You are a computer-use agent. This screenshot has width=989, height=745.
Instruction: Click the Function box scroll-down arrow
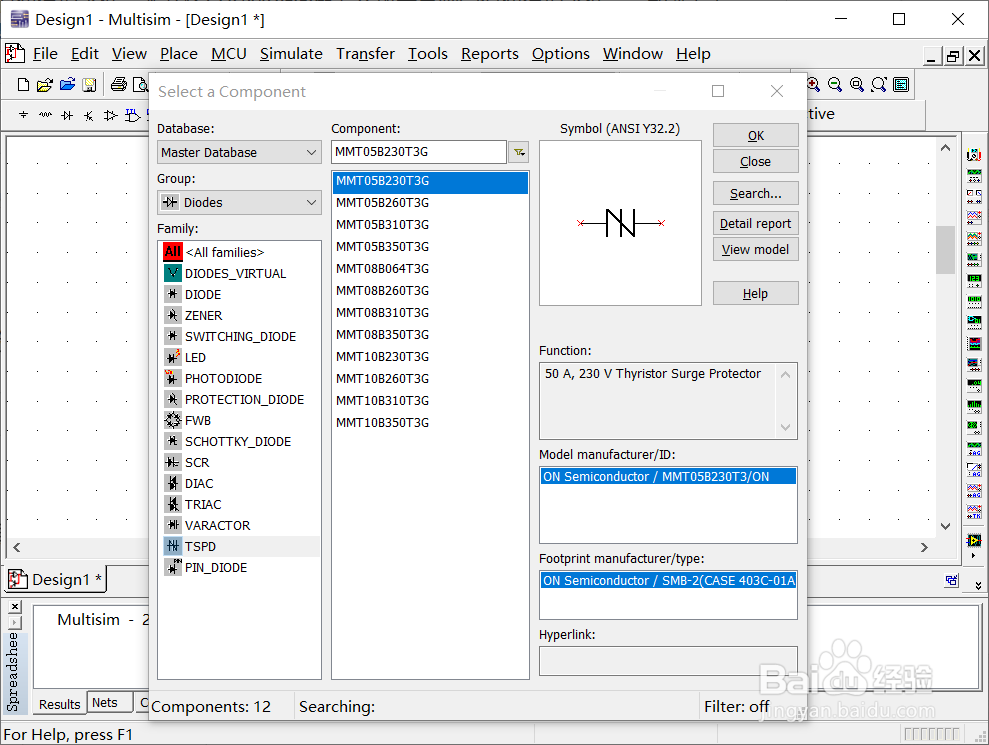(x=785, y=427)
